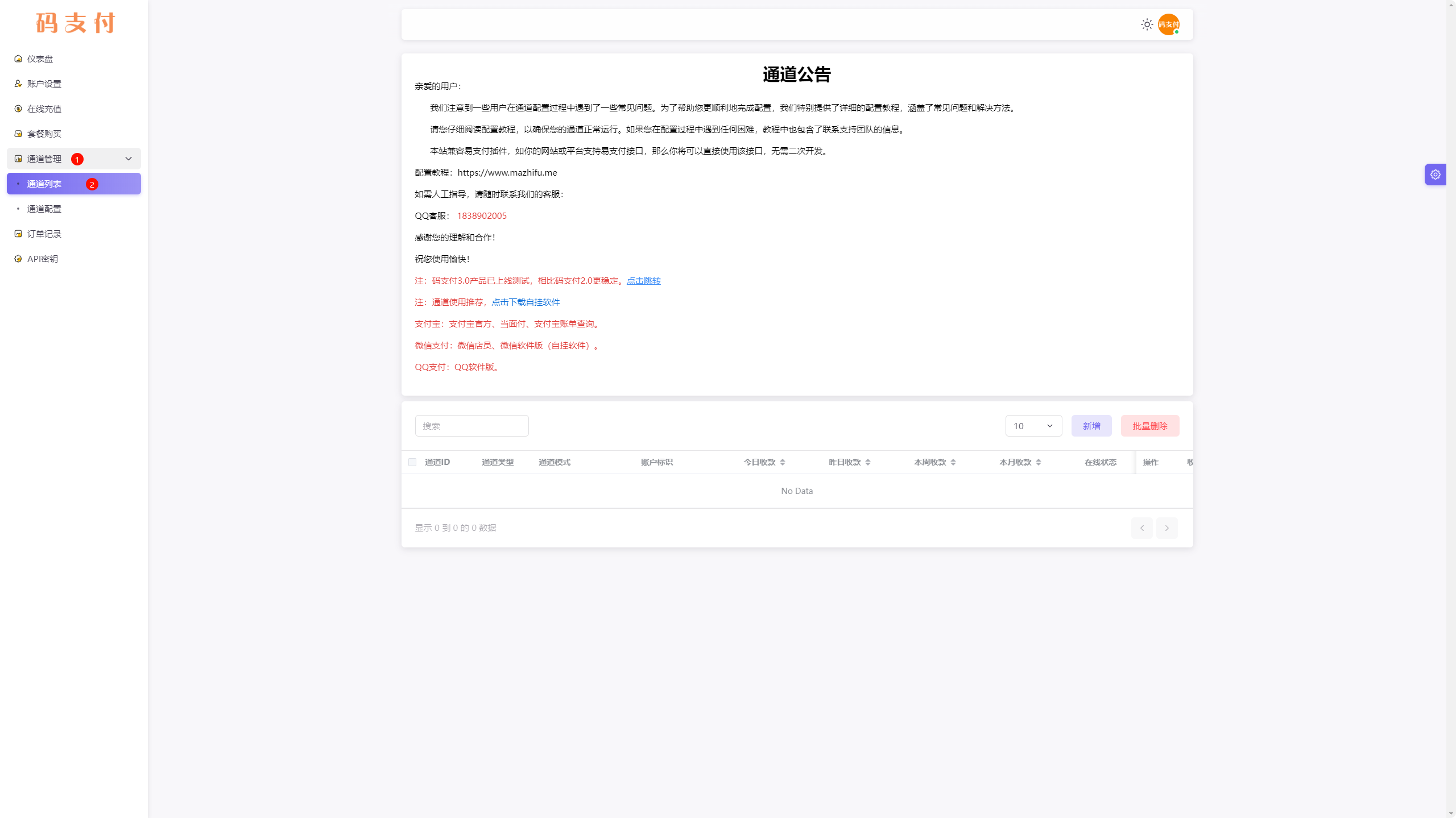Follow the 点击跳转 link in the notice
1456x818 pixels.
click(x=643, y=280)
